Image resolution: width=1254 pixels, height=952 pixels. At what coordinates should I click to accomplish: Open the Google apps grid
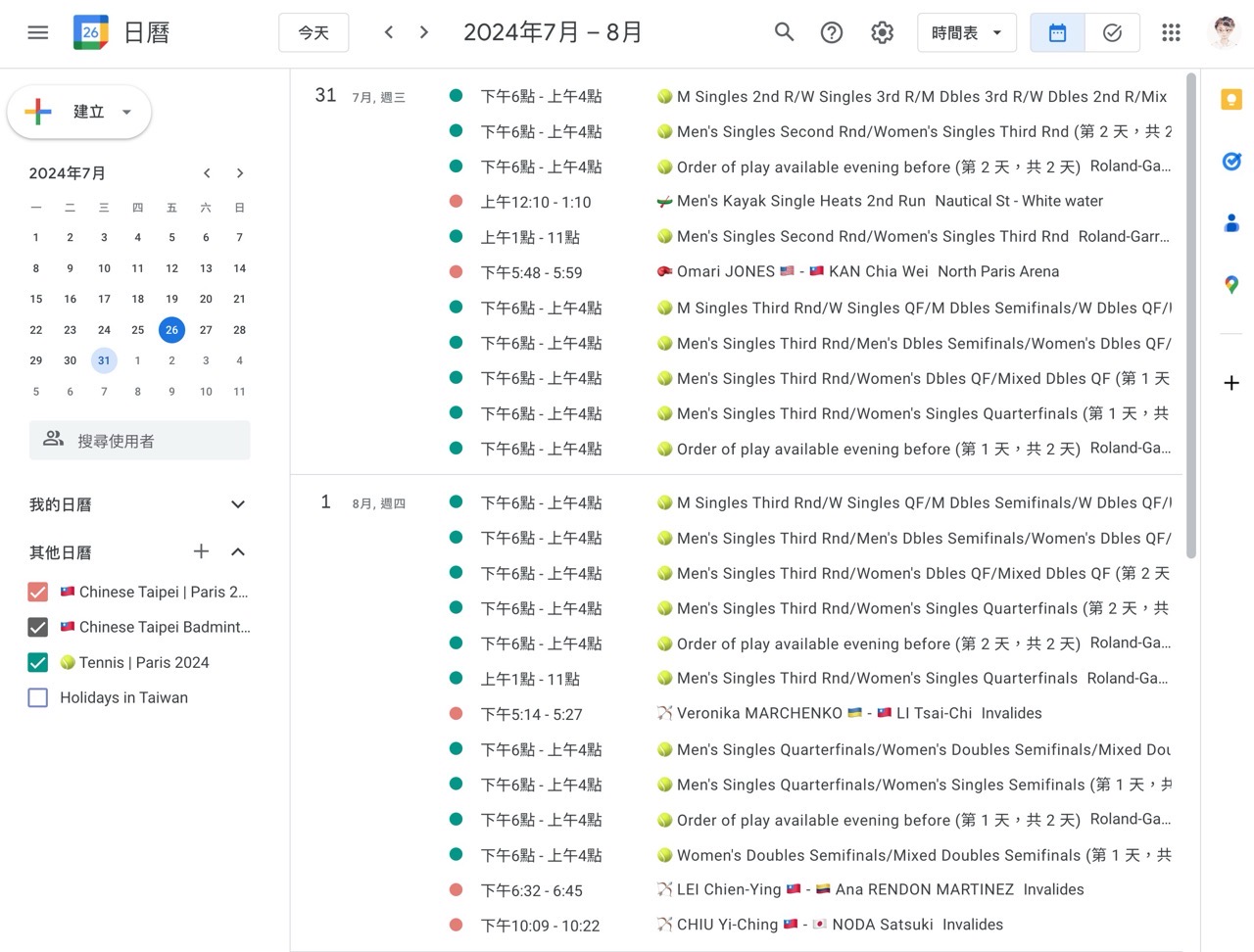(1171, 32)
